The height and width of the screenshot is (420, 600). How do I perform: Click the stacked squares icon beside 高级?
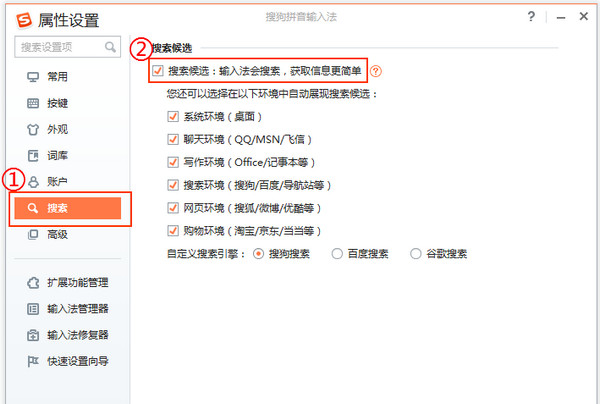point(33,234)
